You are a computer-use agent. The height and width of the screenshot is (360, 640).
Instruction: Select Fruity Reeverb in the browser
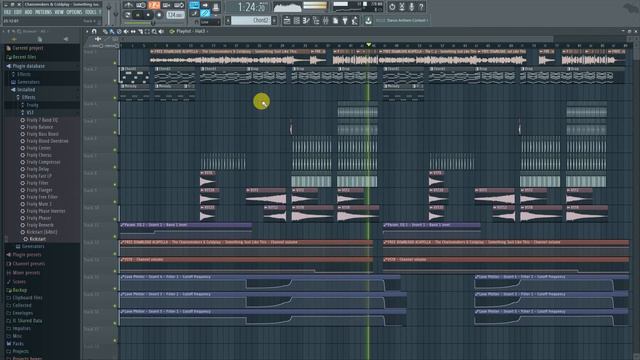[x=40, y=225]
